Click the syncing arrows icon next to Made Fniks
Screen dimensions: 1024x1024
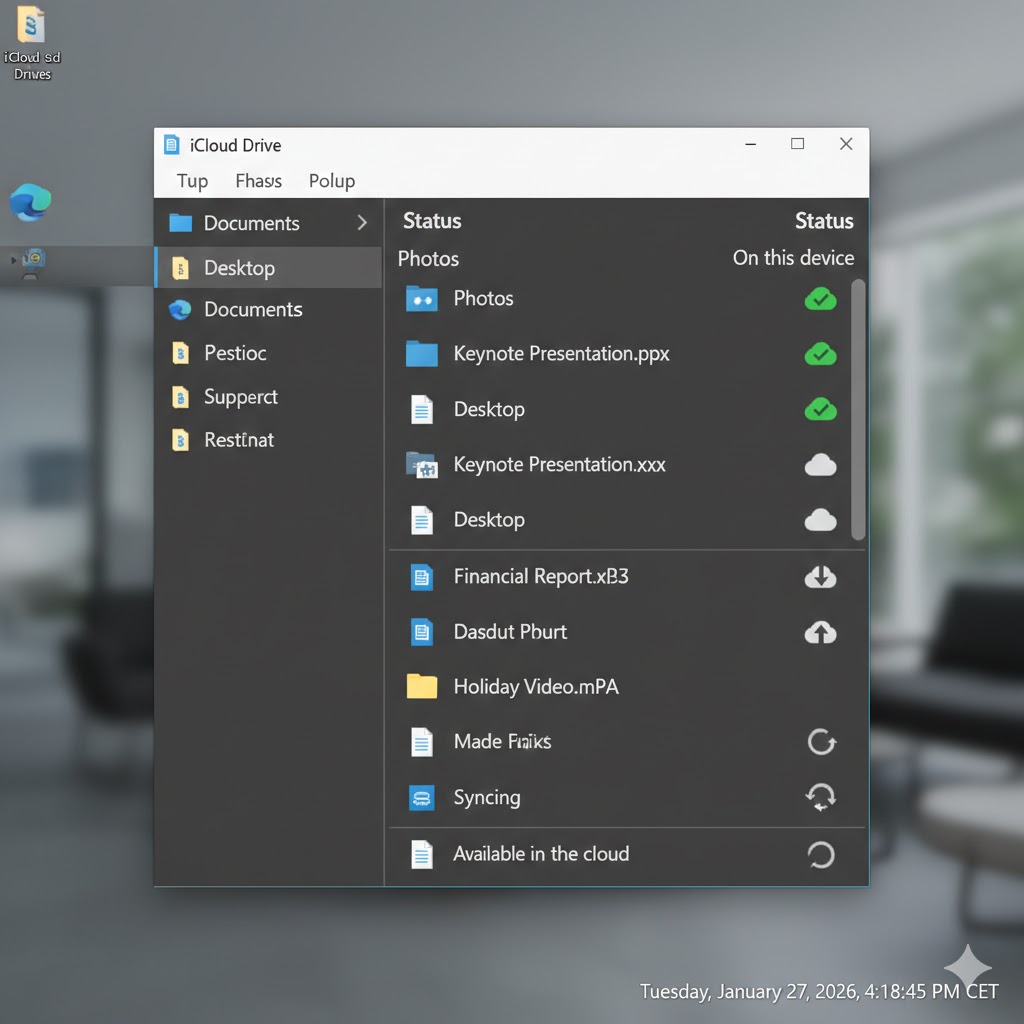pos(820,742)
